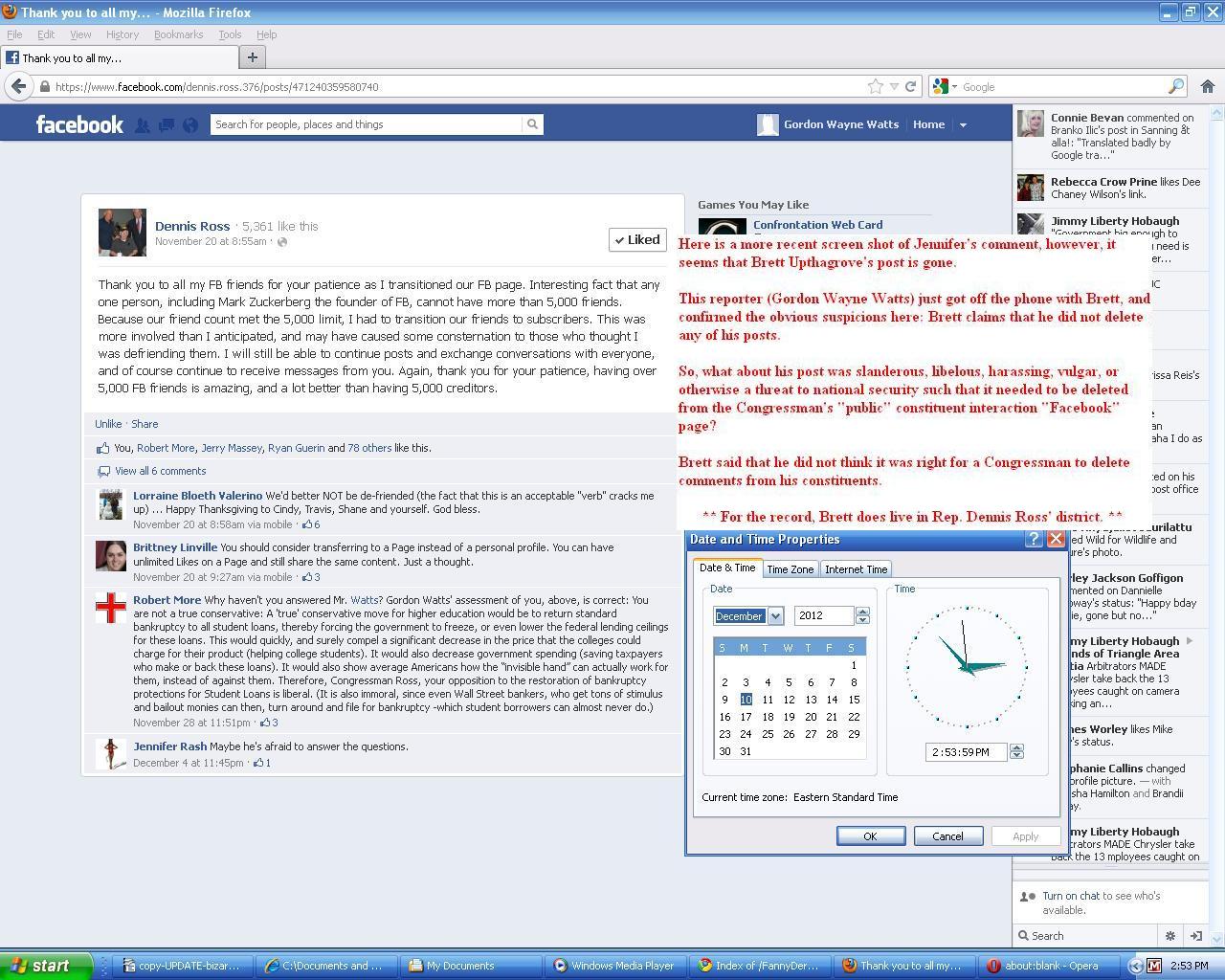Click like thumb on Brittney Linville's comment

tap(307, 577)
